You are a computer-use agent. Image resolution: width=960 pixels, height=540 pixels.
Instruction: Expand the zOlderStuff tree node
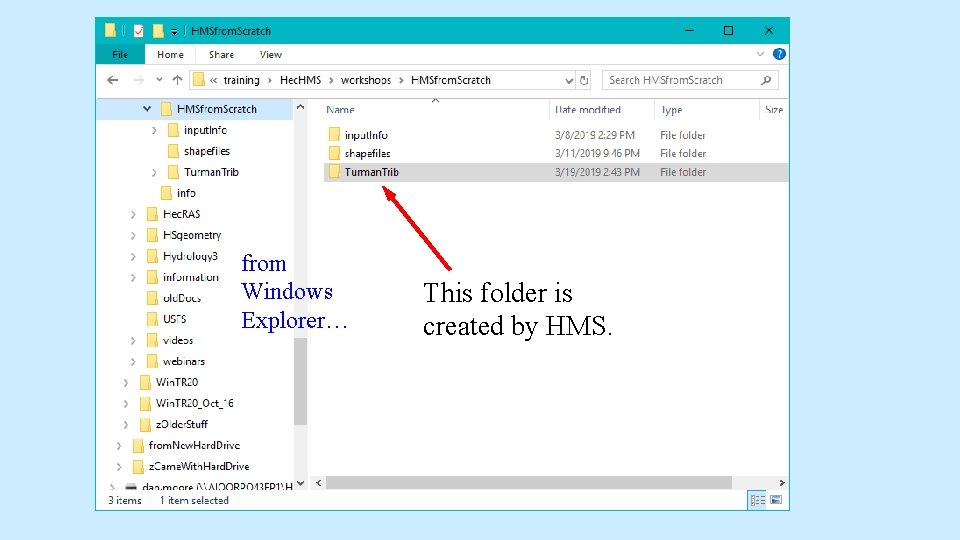[x=126, y=424]
